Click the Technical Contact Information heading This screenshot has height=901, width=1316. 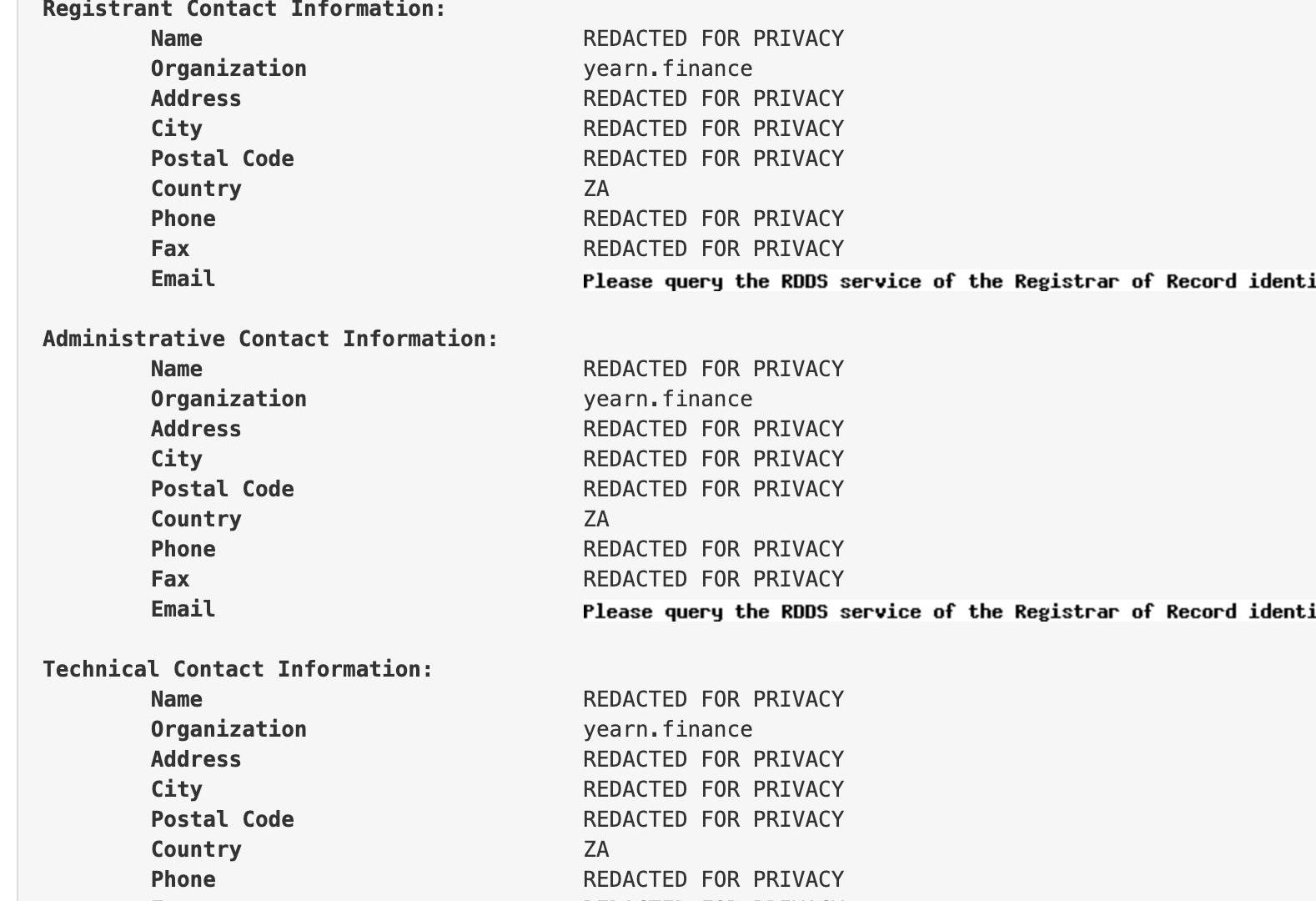click(238, 669)
